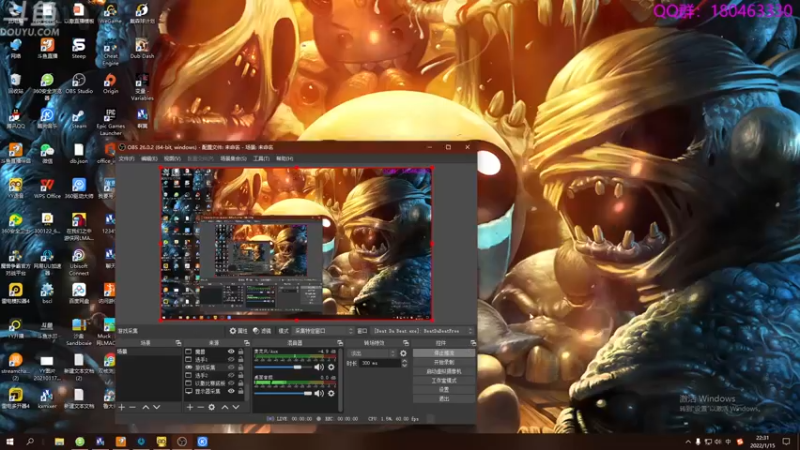
Task: Toggle the lock on the 游戏采集 source
Action: tap(241, 367)
